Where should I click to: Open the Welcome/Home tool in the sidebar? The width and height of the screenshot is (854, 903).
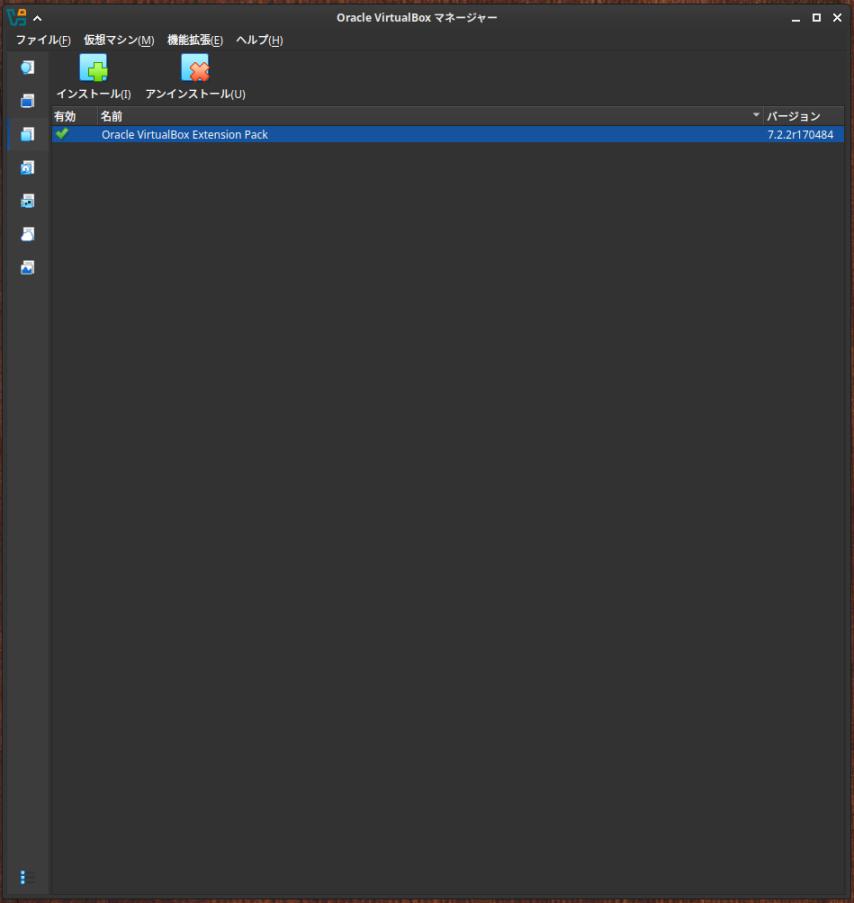pyautogui.click(x=27, y=67)
